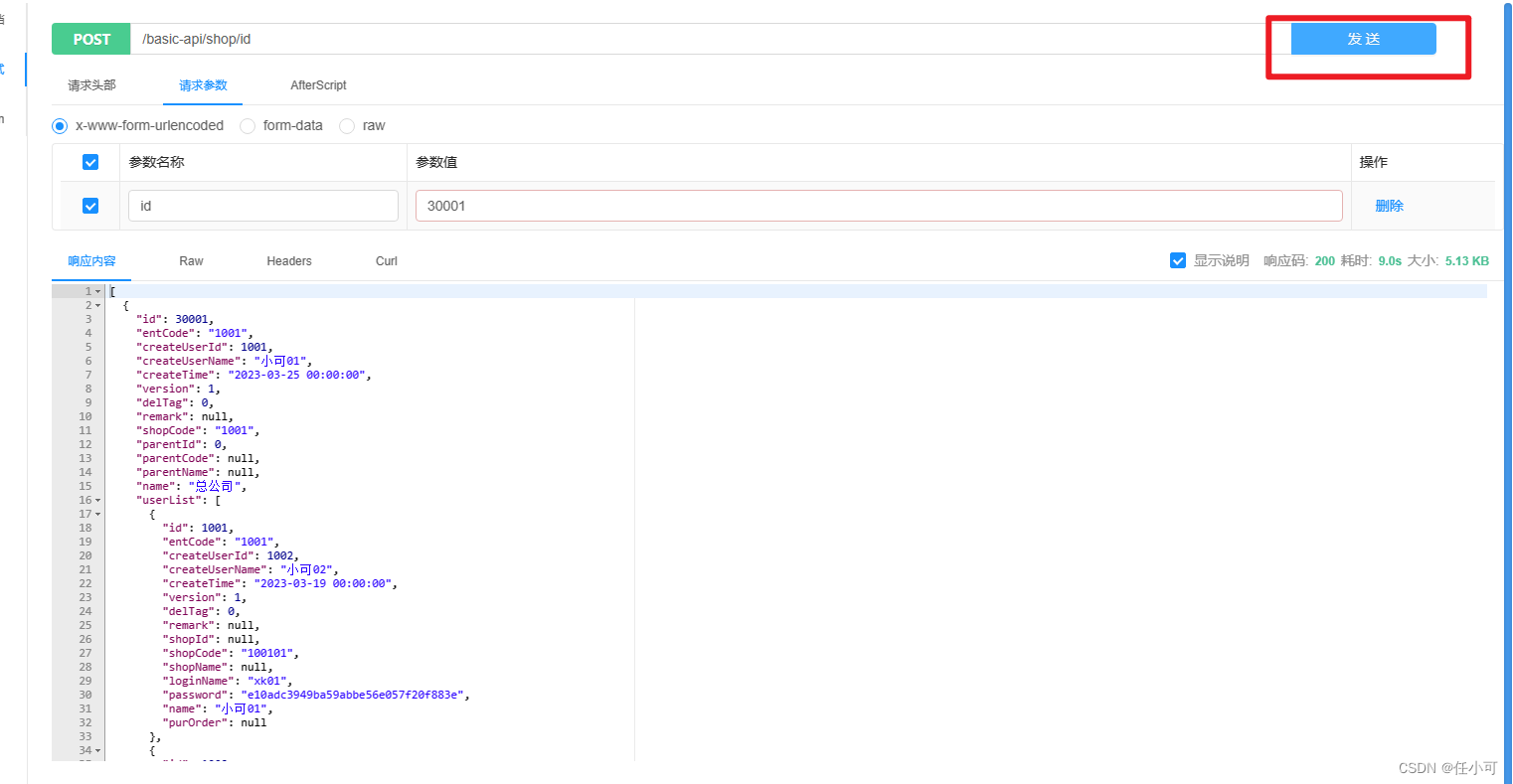The height and width of the screenshot is (784, 1513).
Task: Click the "name": "总公司" line
Action: [191, 487]
